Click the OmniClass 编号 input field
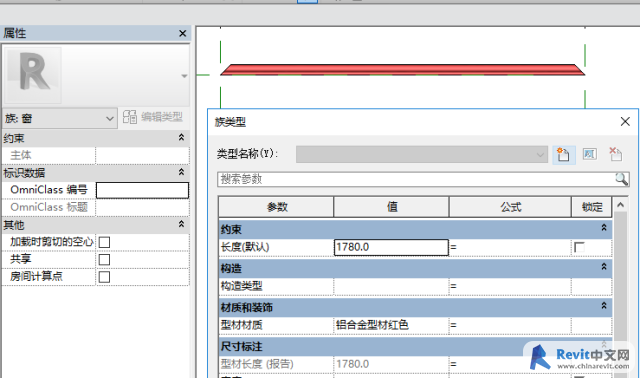This screenshot has width=640, height=378. point(142,190)
